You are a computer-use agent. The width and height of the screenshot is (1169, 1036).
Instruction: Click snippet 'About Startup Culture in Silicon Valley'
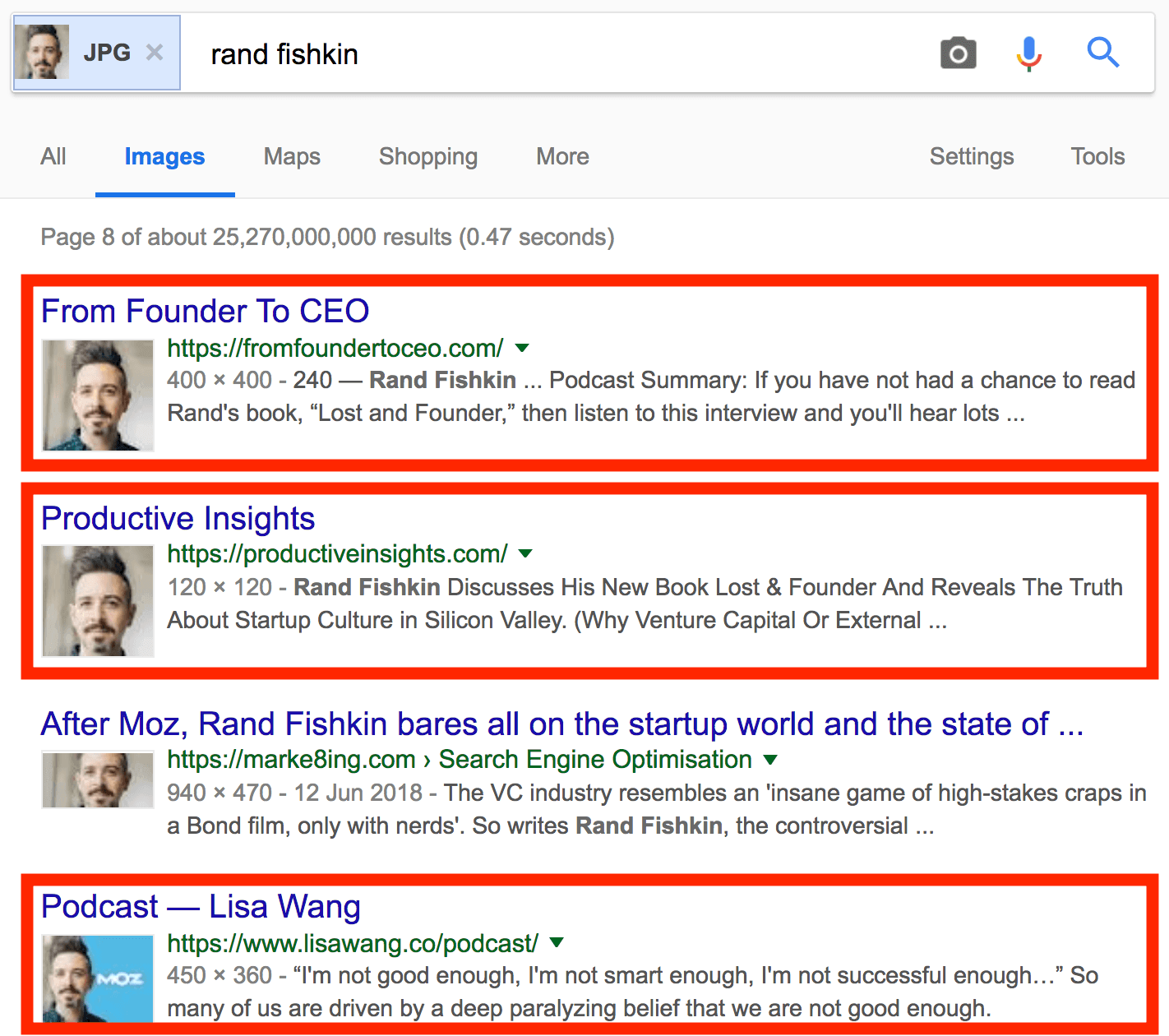[x=367, y=620]
